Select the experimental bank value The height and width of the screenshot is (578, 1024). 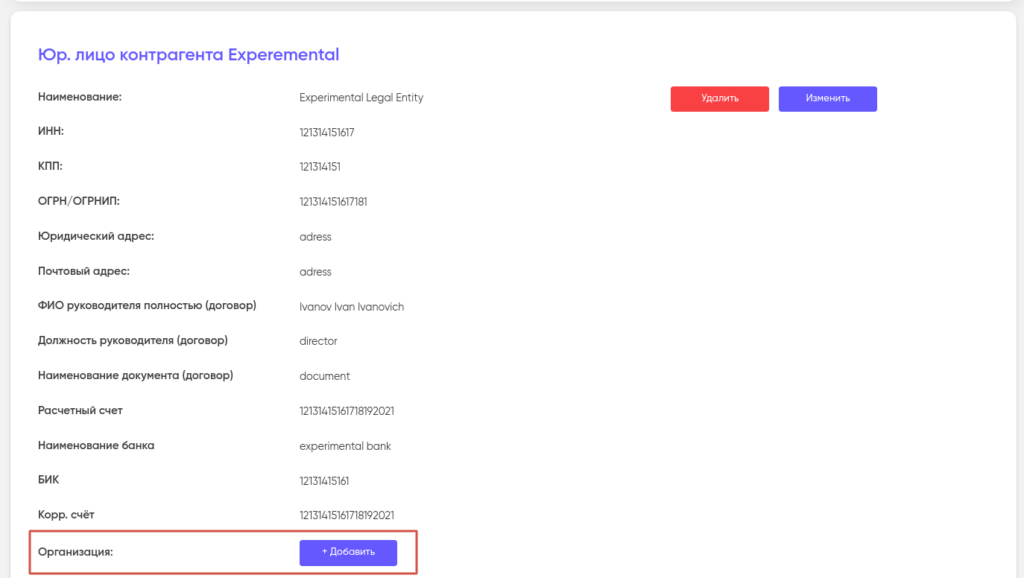point(345,446)
